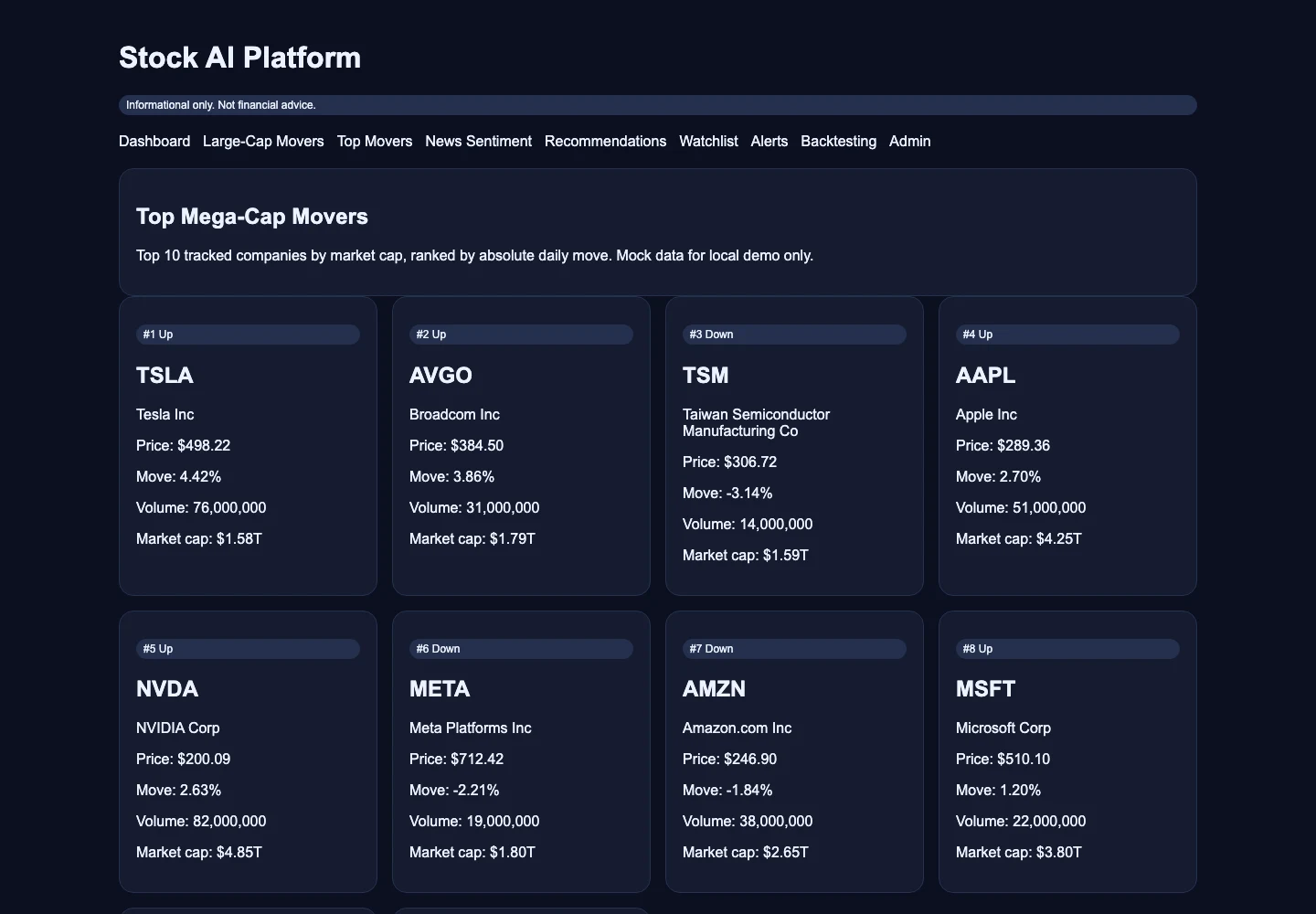Select the AAPL ticker heading
The height and width of the screenshot is (914, 1316).
[x=985, y=376]
